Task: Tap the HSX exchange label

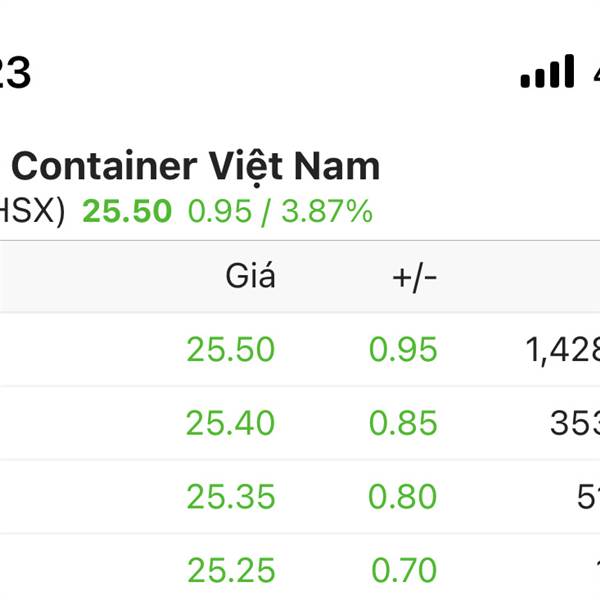Action: [32, 212]
